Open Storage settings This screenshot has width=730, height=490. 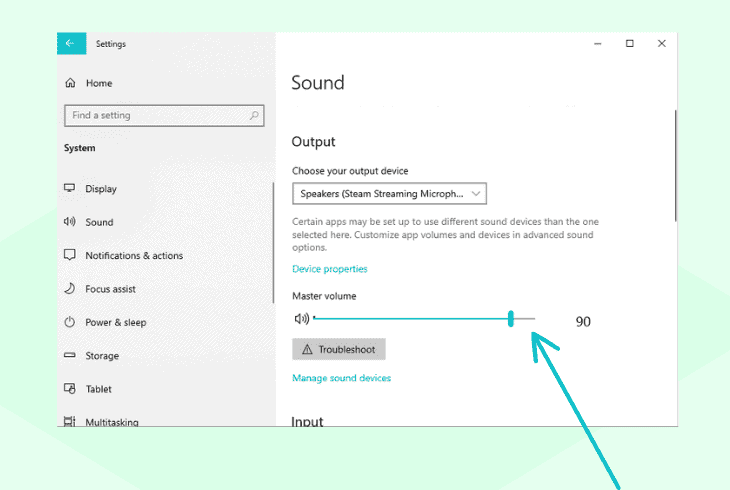click(x=102, y=356)
